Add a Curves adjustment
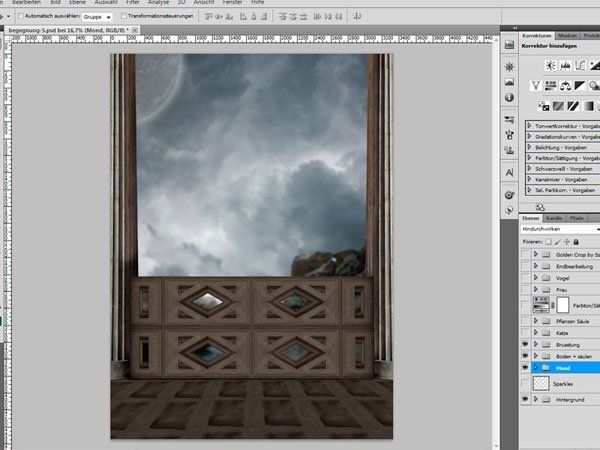Screen dimensions: 600x450 coord(580,65)
